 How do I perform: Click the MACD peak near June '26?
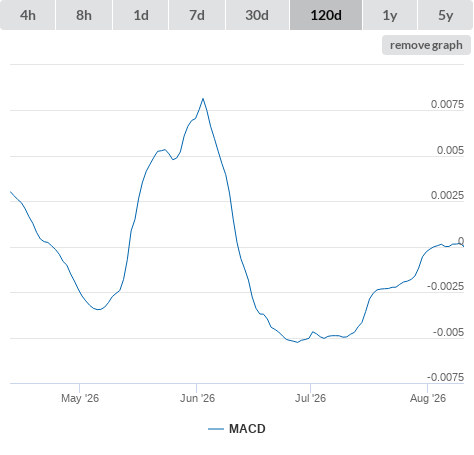[x=203, y=99]
